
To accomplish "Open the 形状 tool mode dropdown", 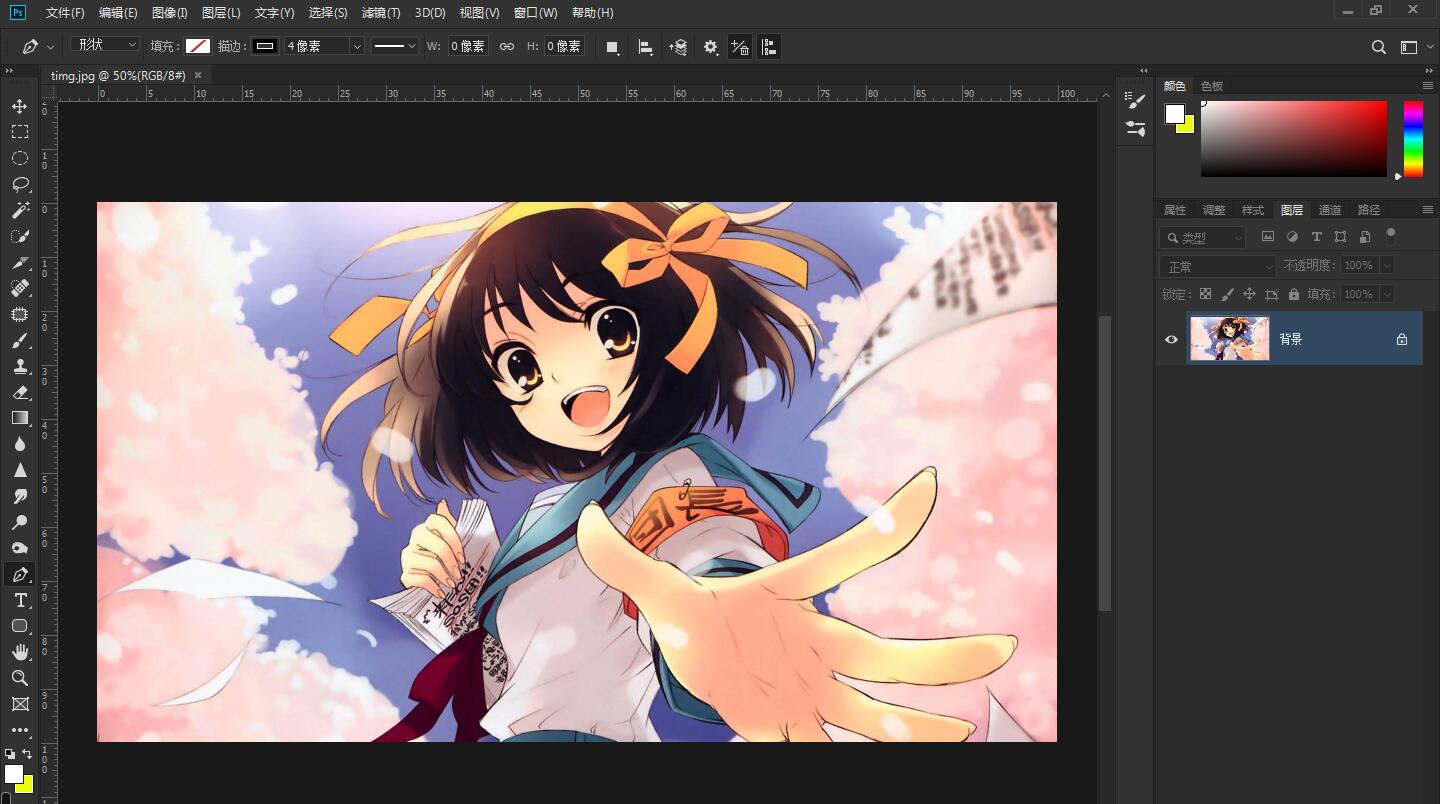I will (105, 45).
